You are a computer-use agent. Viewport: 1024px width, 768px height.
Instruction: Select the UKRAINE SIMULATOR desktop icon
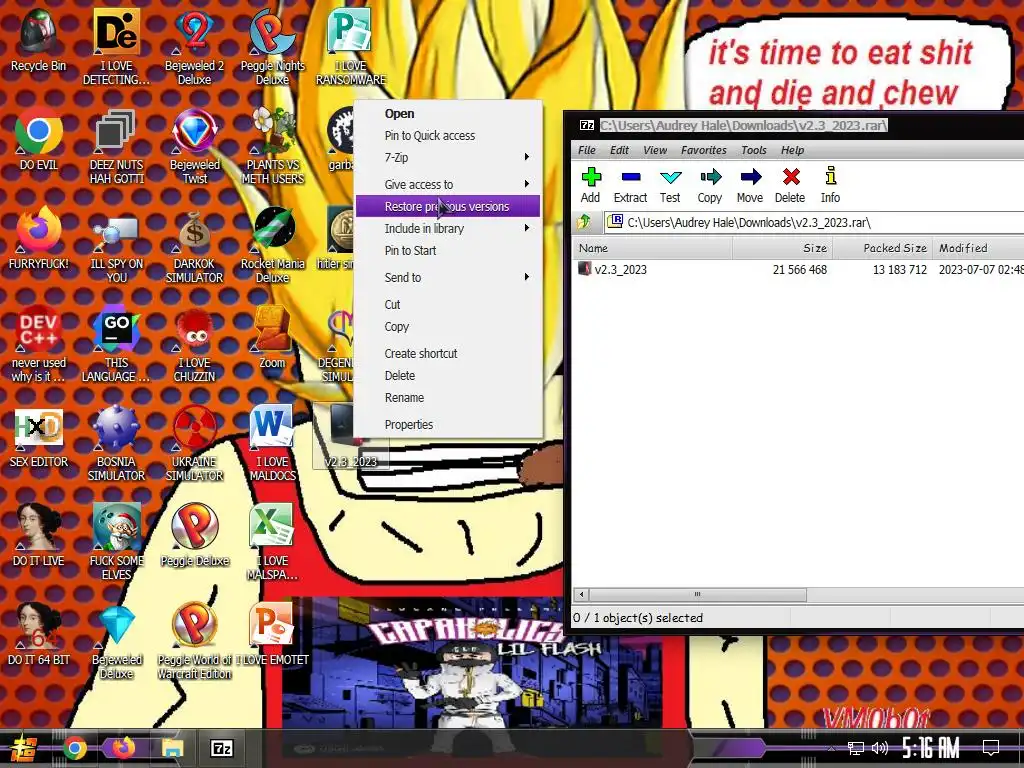[x=195, y=443]
